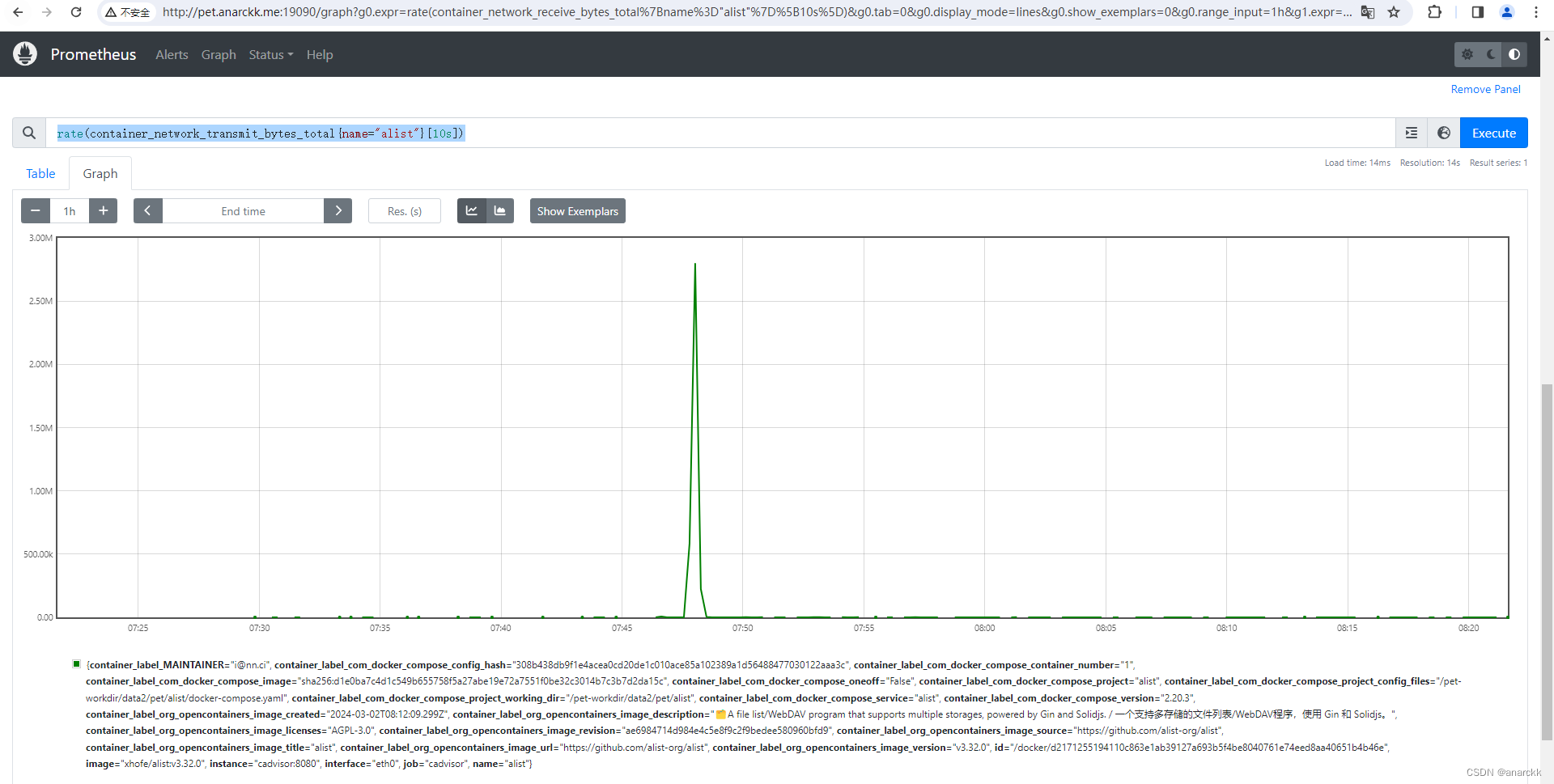Open the Graph page in navbar
This screenshot has height=784, width=1554.
[219, 54]
